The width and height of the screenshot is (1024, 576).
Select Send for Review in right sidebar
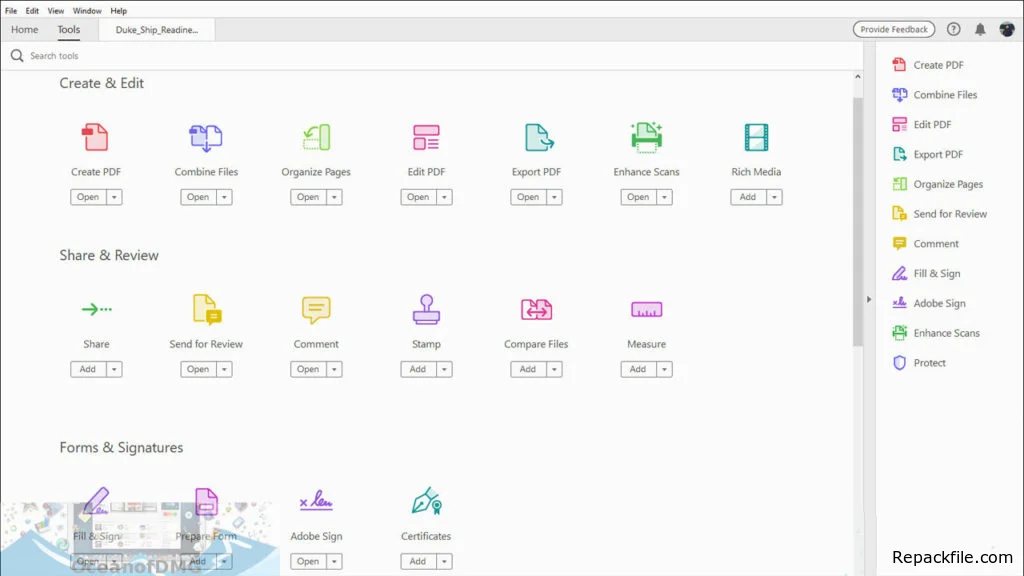point(939,214)
